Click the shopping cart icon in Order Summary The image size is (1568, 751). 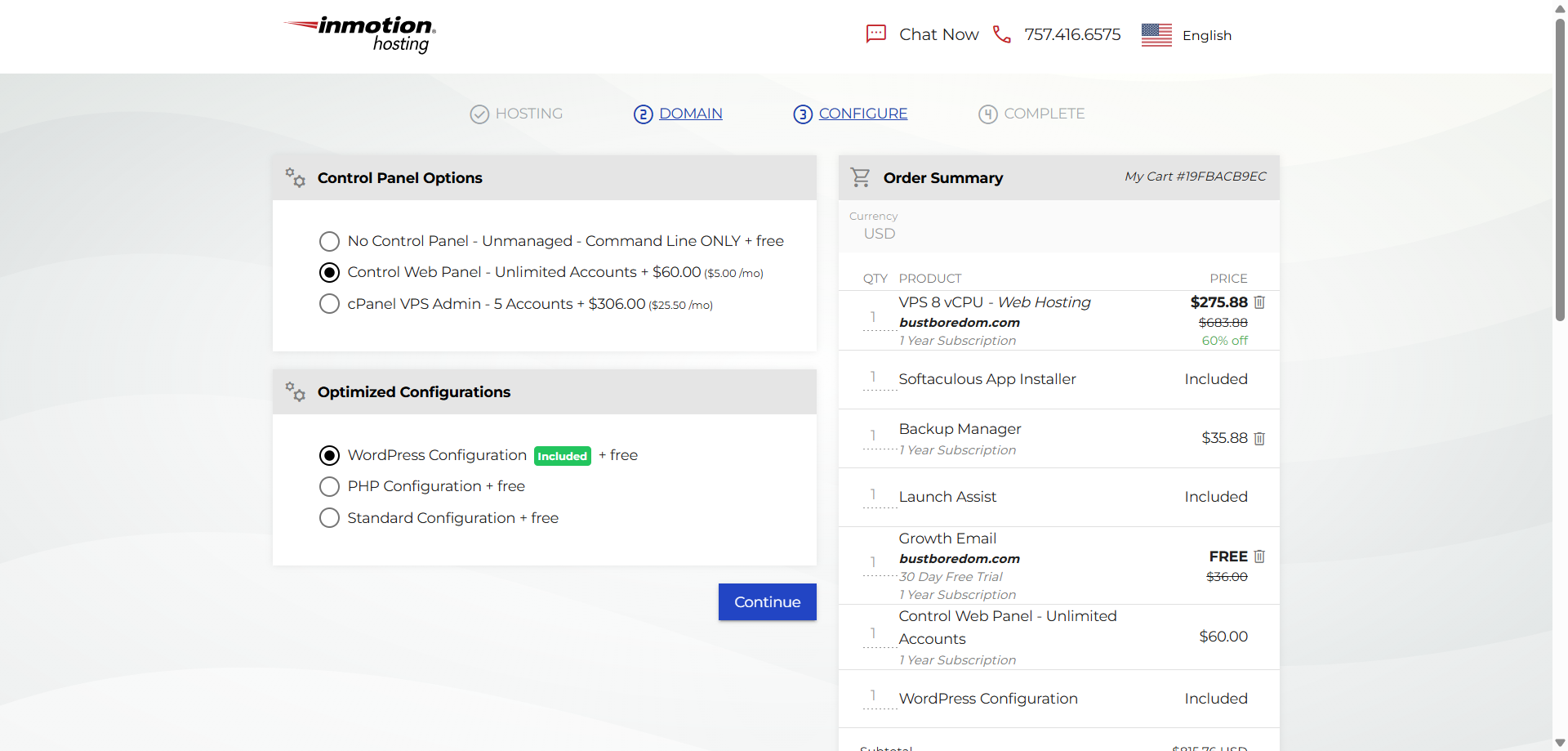click(860, 177)
